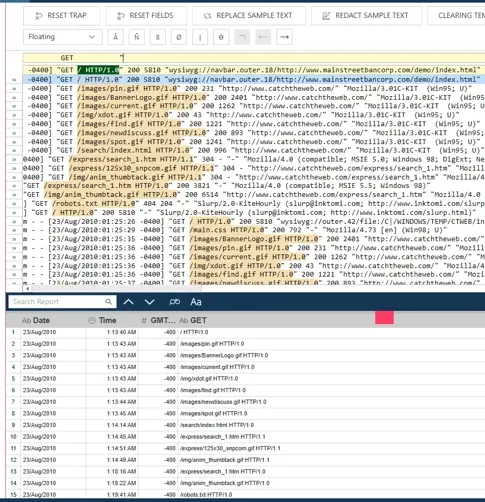Insert non-blank trap character Ñ
This screenshot has height=502, width=485.
pyautogui.click(x=137, y=37)
